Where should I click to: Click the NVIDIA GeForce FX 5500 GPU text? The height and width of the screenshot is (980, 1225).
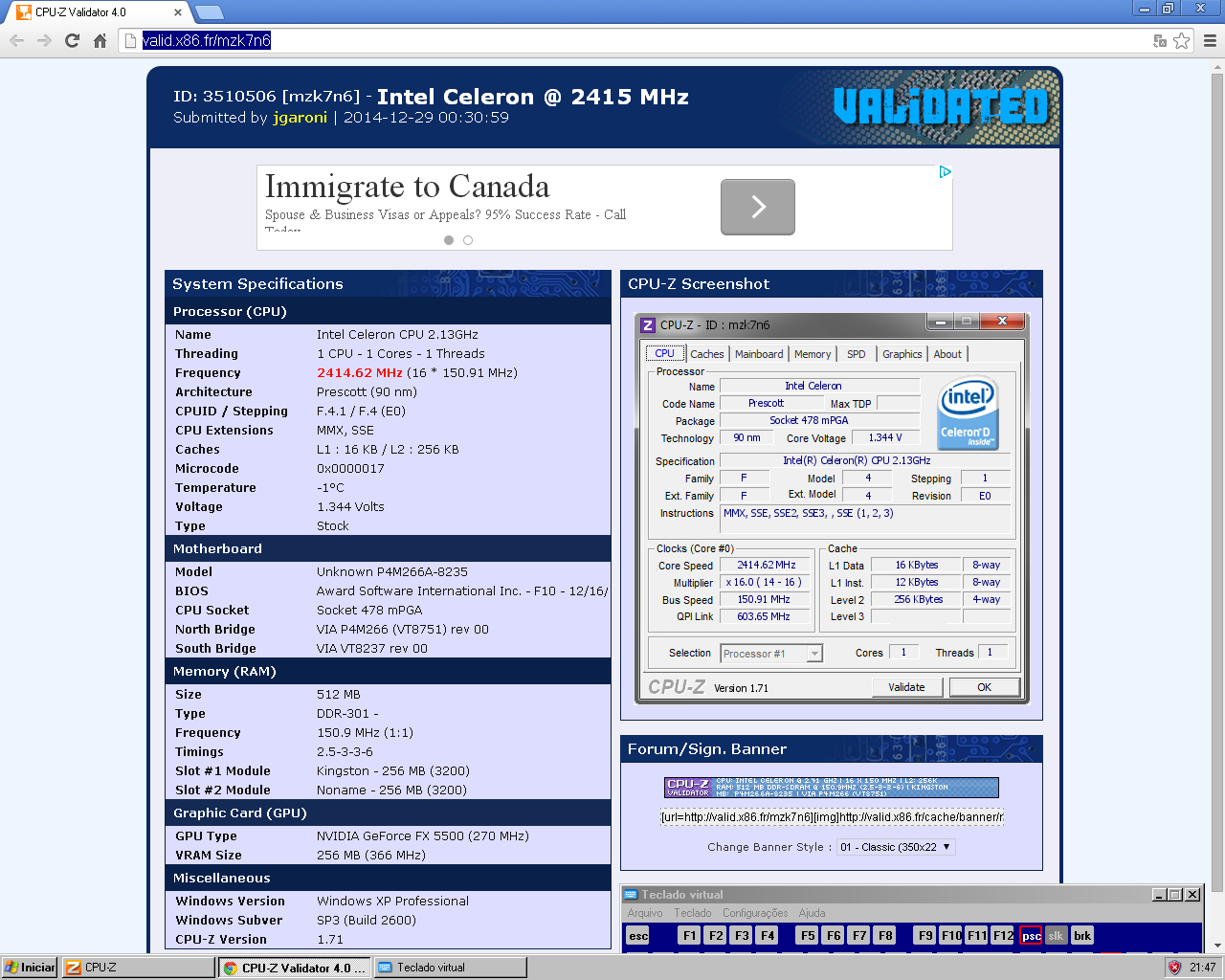coord(423,836)
